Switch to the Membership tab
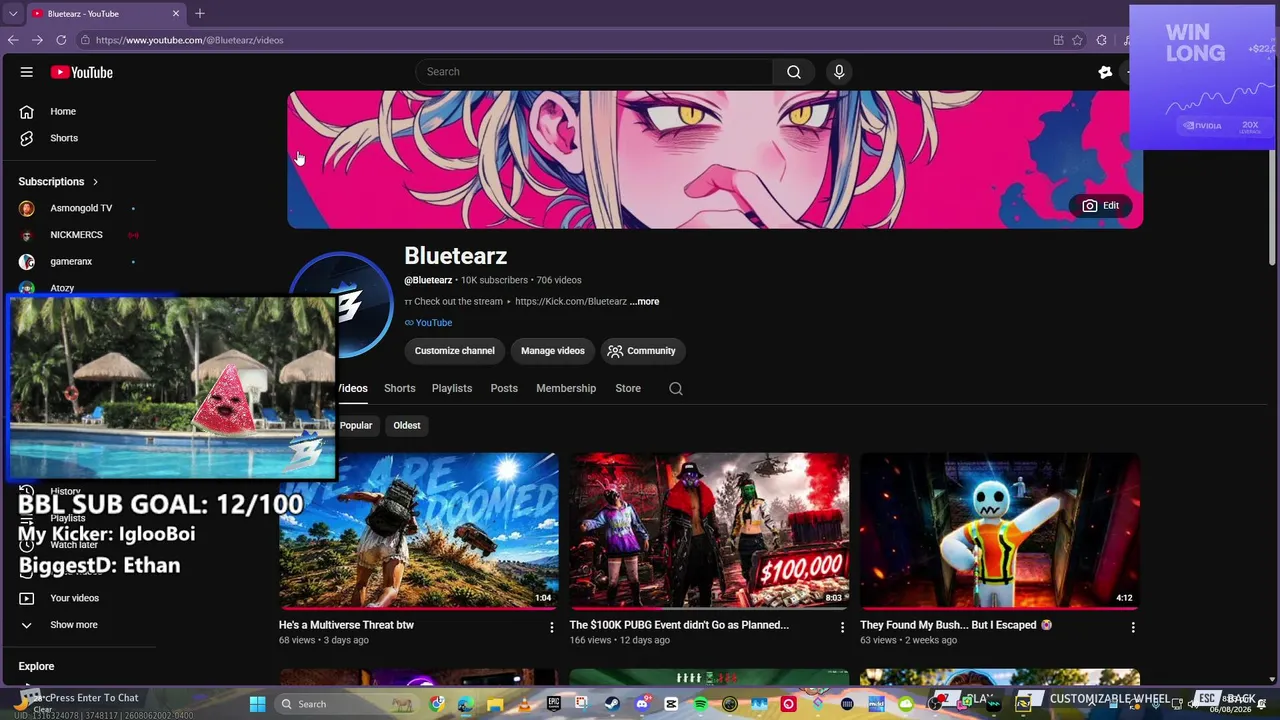1280x720 pixels. [566, 388]
